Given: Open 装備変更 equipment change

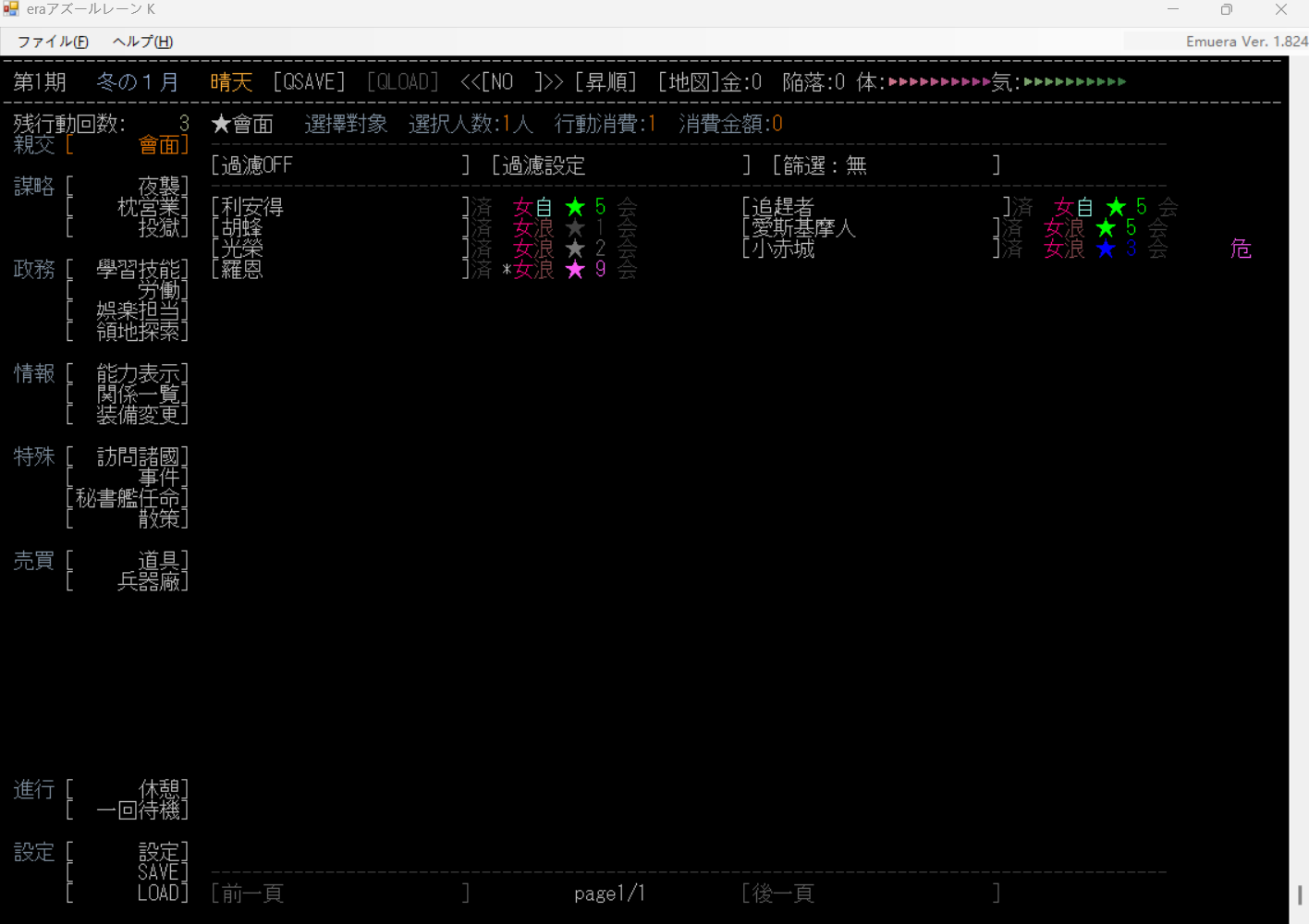Looking at the screenshot, I should coord(128,415).
